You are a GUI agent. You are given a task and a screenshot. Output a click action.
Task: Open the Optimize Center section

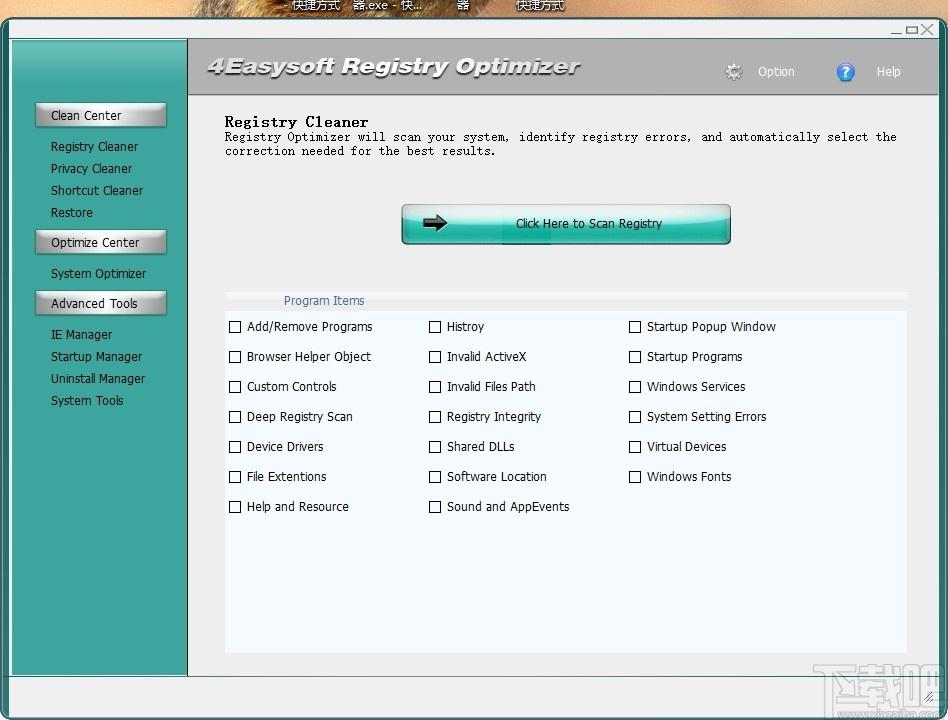click(100, 241)
